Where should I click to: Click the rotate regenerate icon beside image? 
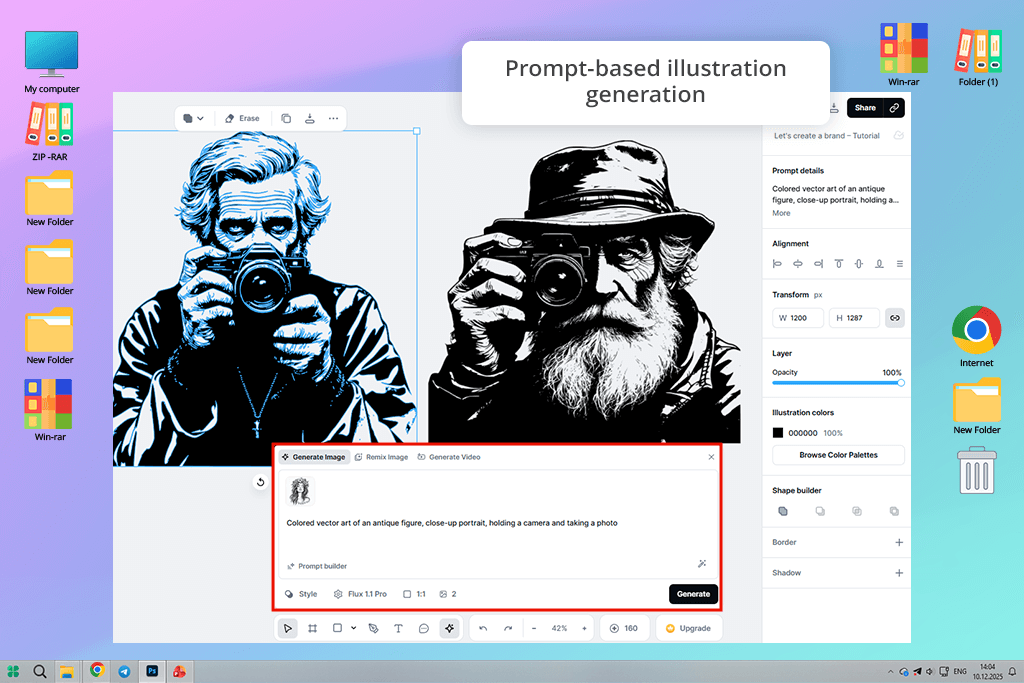point(260,483)
